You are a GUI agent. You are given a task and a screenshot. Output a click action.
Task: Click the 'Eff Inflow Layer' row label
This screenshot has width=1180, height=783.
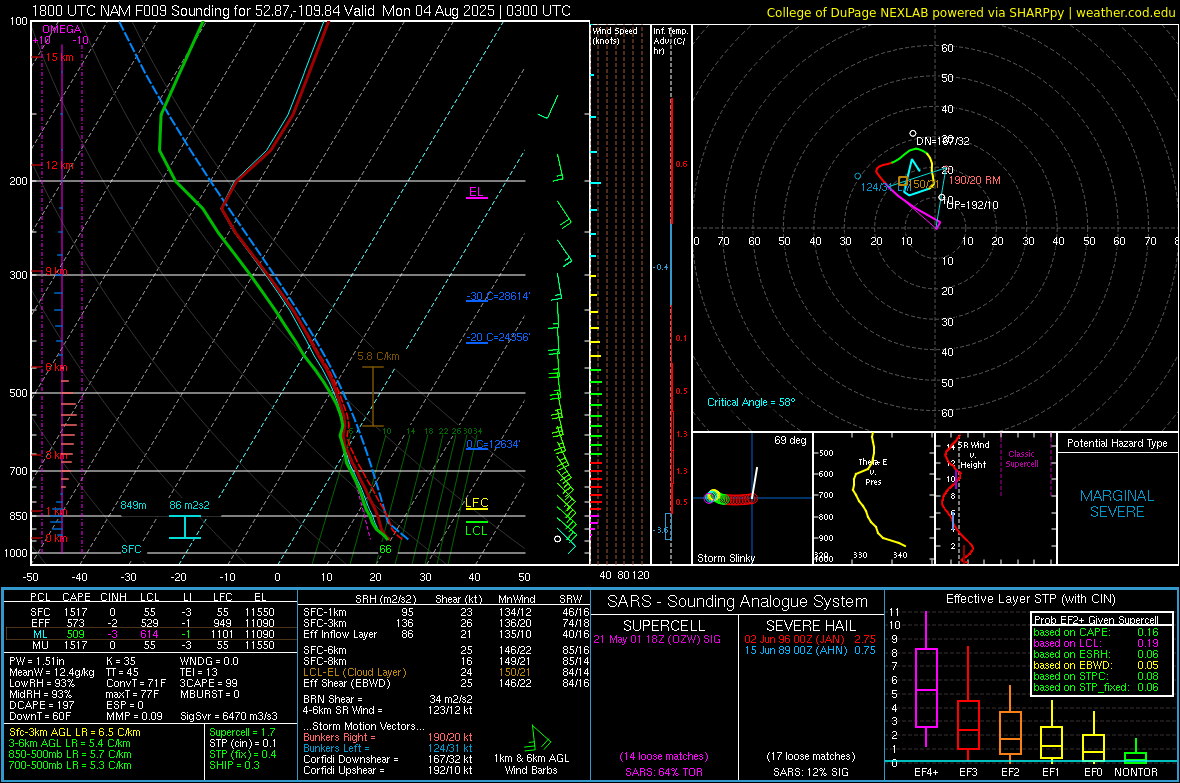pyautogui.click(x=341, y=634)
